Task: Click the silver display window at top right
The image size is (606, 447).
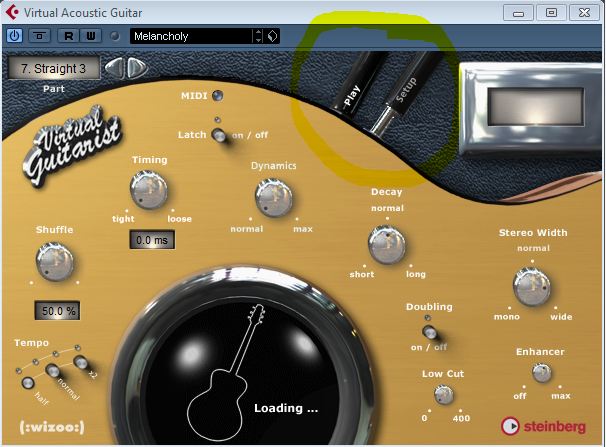Action: pos(535,106)
